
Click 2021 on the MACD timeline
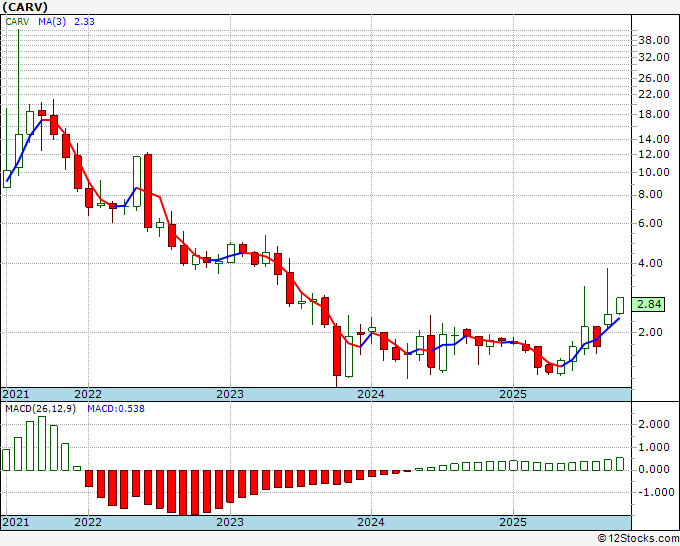[x=16, y=522]
